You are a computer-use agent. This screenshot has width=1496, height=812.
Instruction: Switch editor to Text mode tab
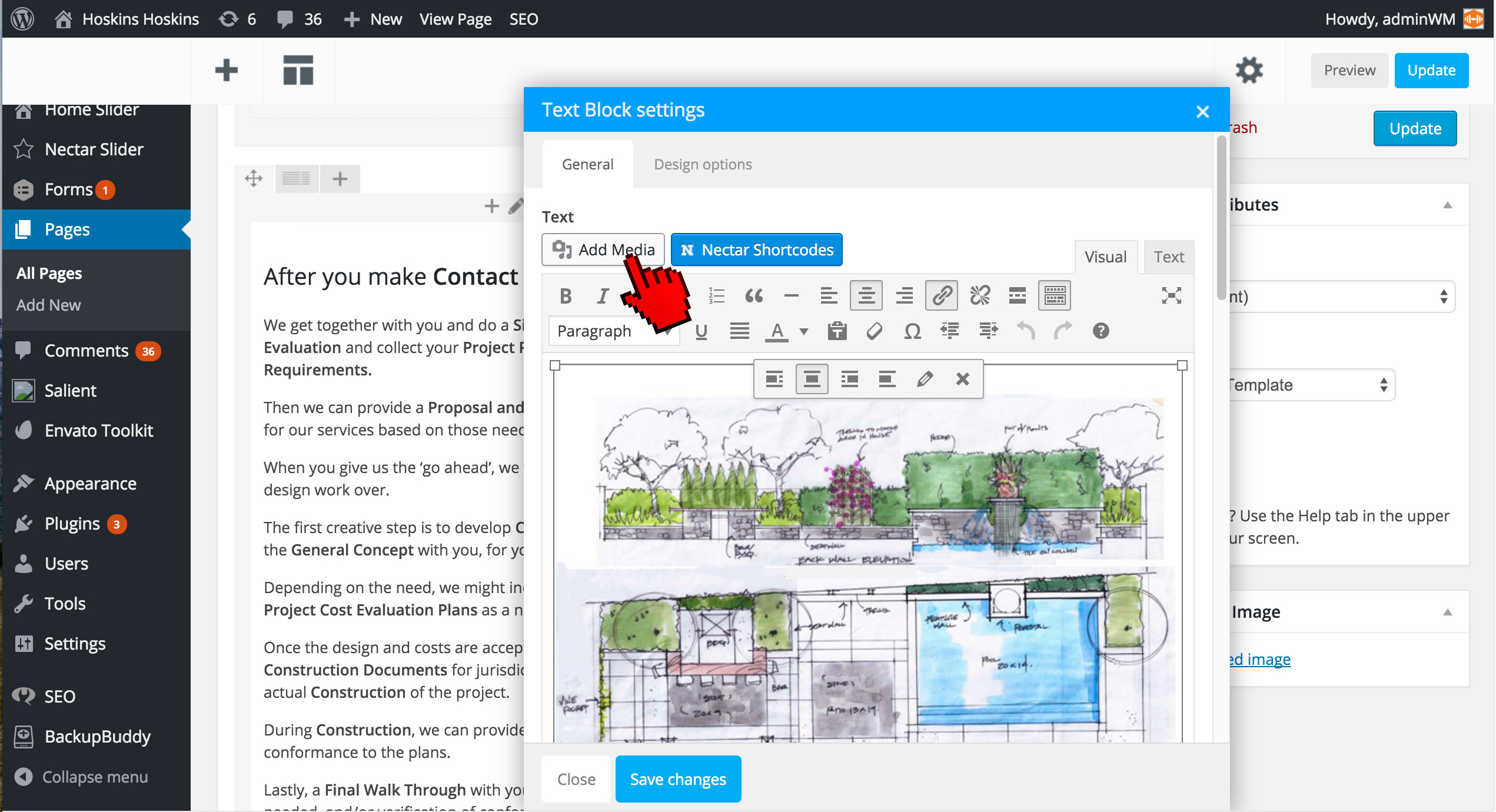pyautogui.click(x=1169, y=257)
